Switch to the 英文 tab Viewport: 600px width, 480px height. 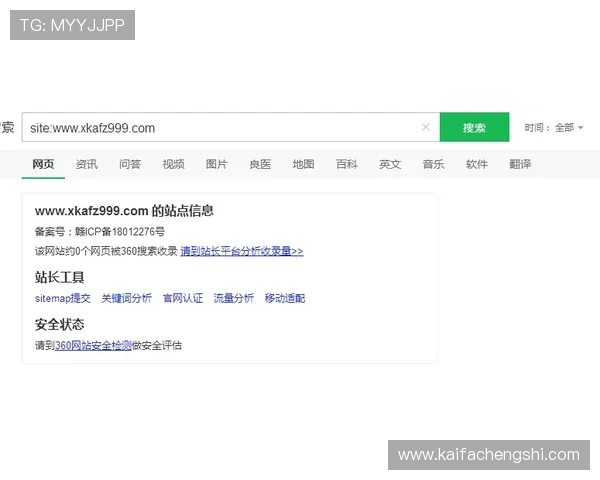click(390, 164)
